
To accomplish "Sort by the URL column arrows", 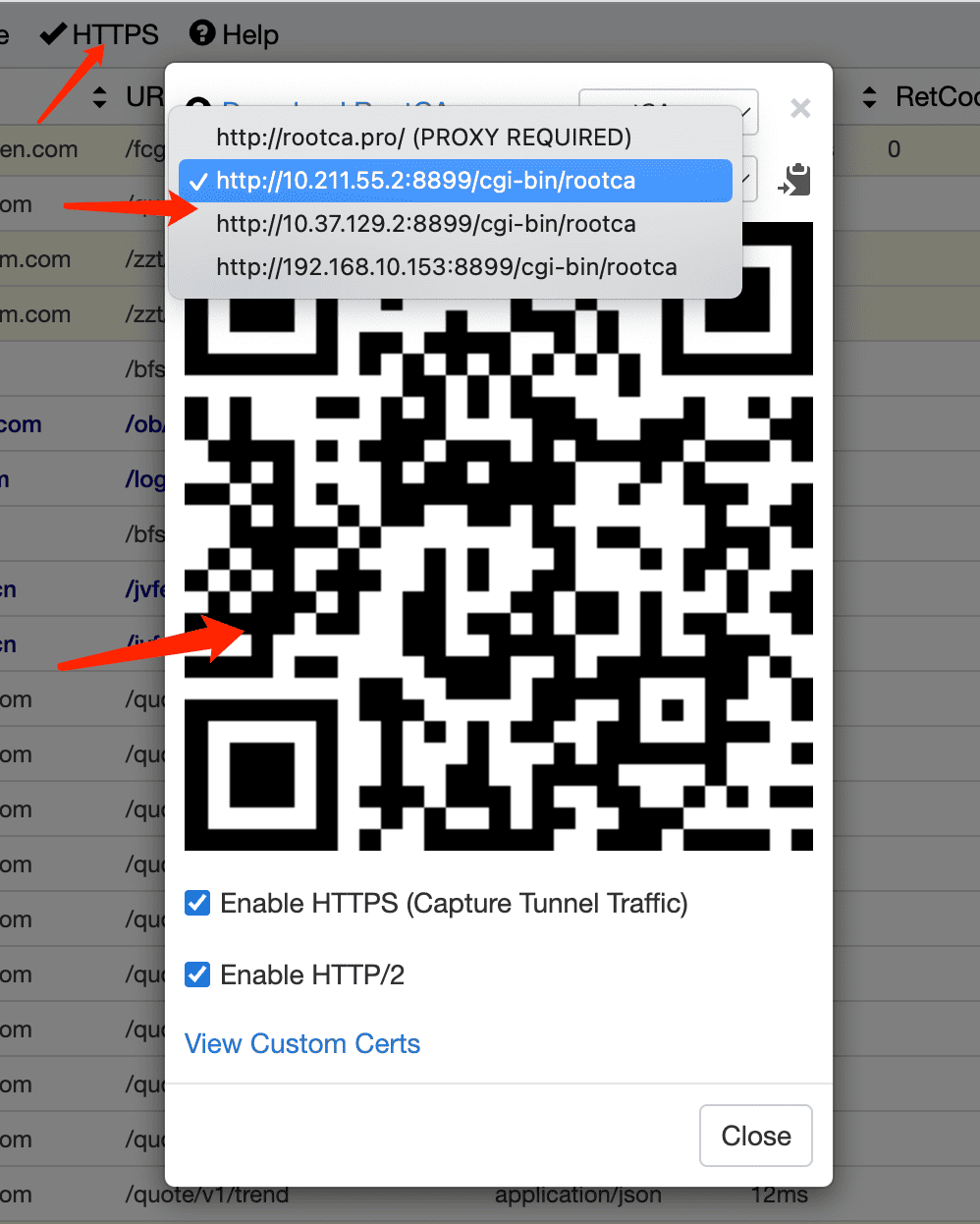I will point(99,96).
